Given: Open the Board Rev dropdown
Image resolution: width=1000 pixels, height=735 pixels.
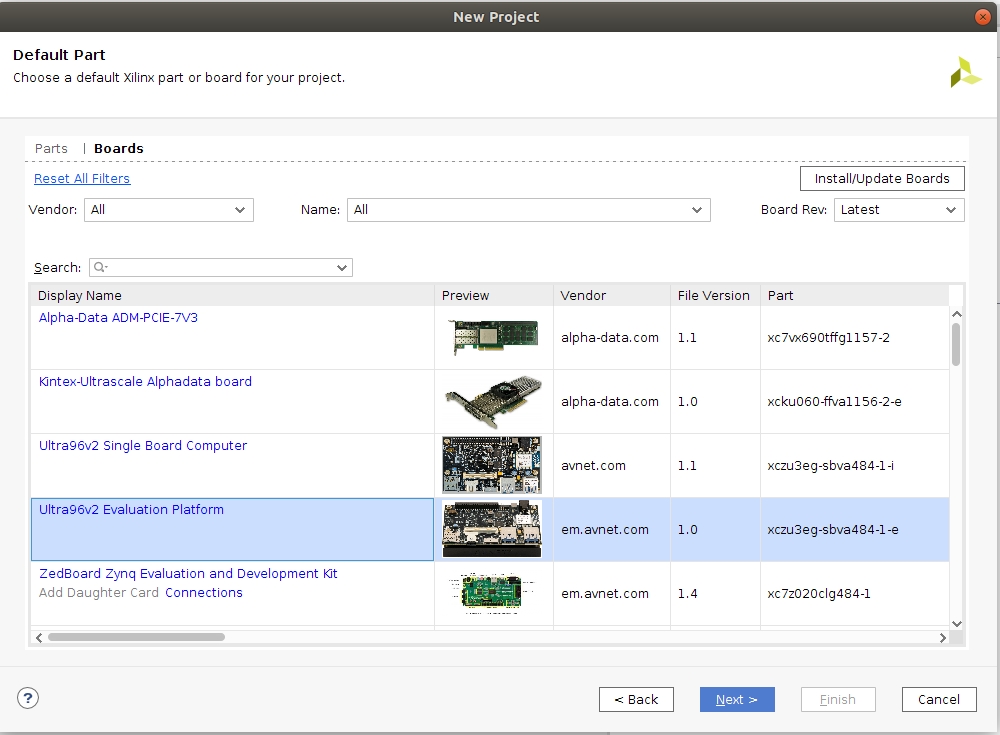Looking at the screenshot, I should click(898, 210).
